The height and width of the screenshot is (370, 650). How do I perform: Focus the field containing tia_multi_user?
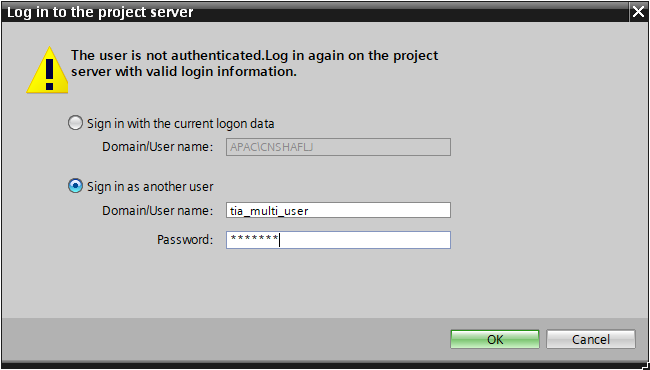click(x=338, y=210)
